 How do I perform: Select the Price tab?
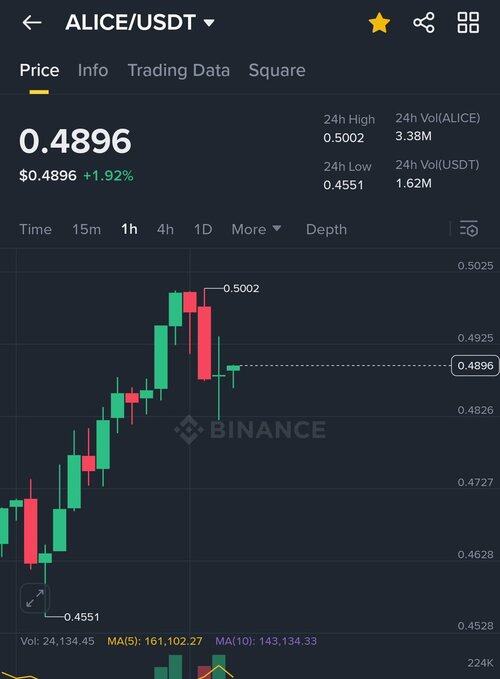39,70
